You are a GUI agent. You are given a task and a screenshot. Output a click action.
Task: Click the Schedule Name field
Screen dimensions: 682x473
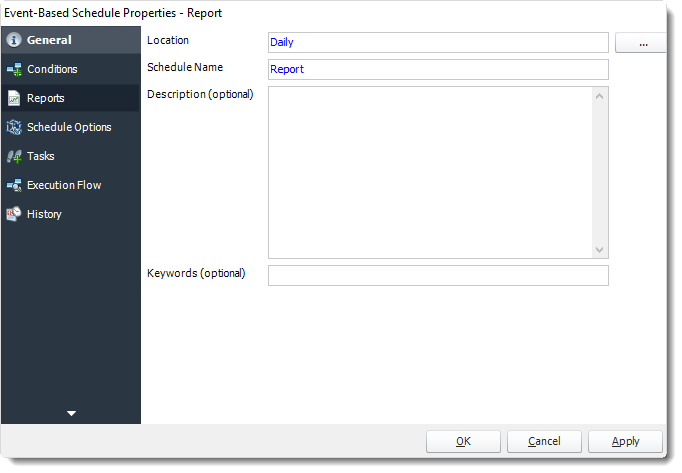pyautogui.click(x=438, y=69)
